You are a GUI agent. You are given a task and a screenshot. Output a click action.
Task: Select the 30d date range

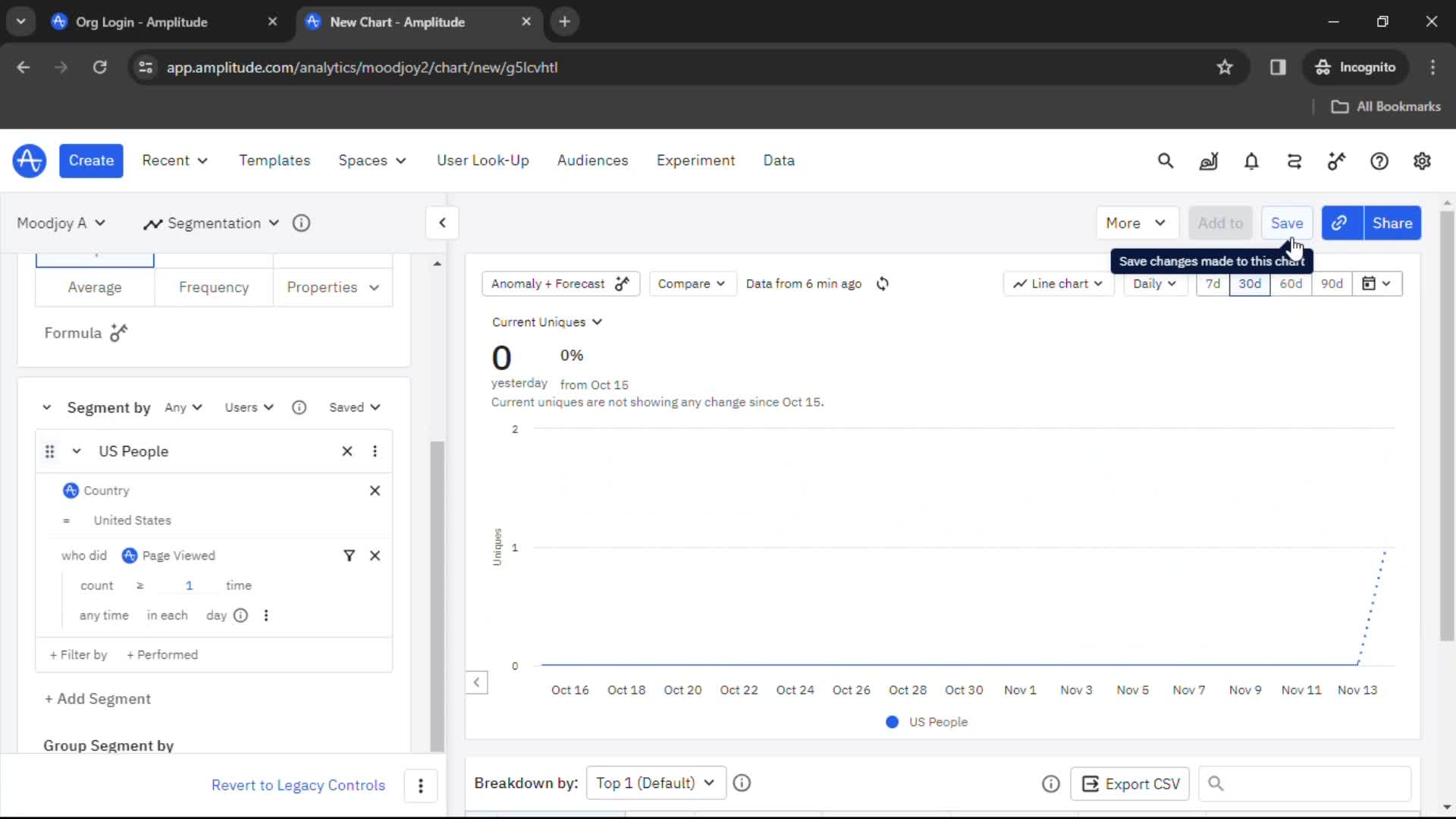(x=1250, y=284)
